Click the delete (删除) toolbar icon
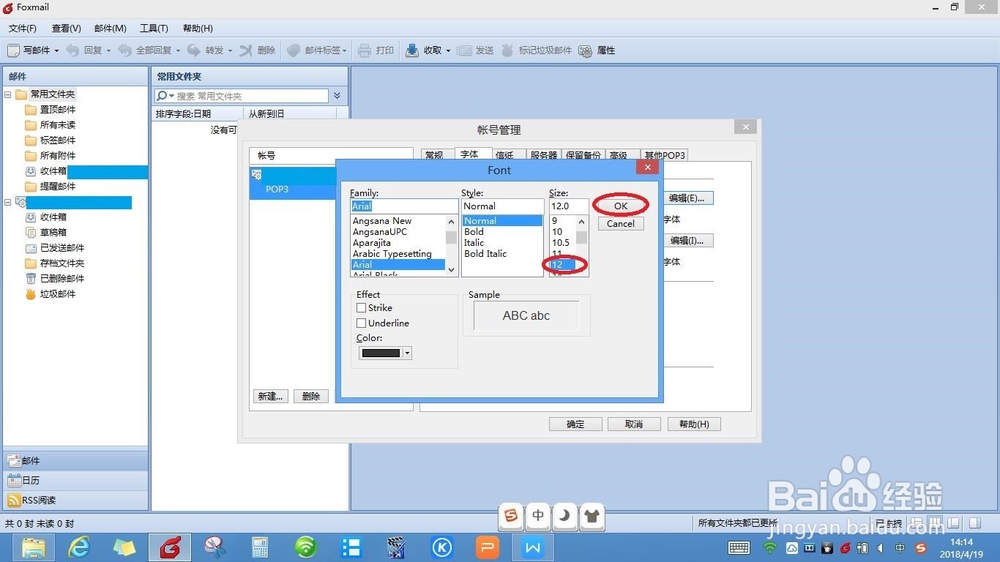The width and height of the screenshot is (1000, 562). [246, 50]
